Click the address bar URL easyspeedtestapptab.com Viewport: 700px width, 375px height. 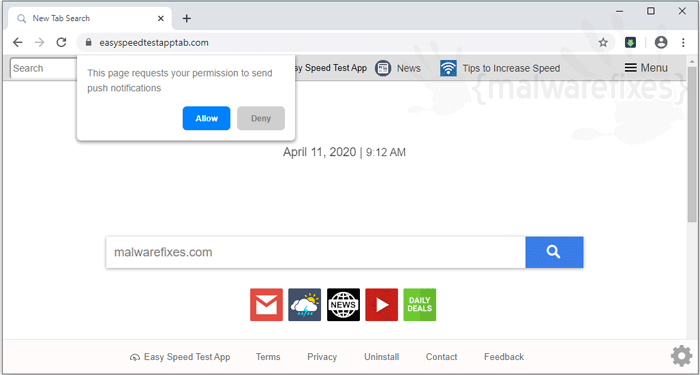coord(154,43)
